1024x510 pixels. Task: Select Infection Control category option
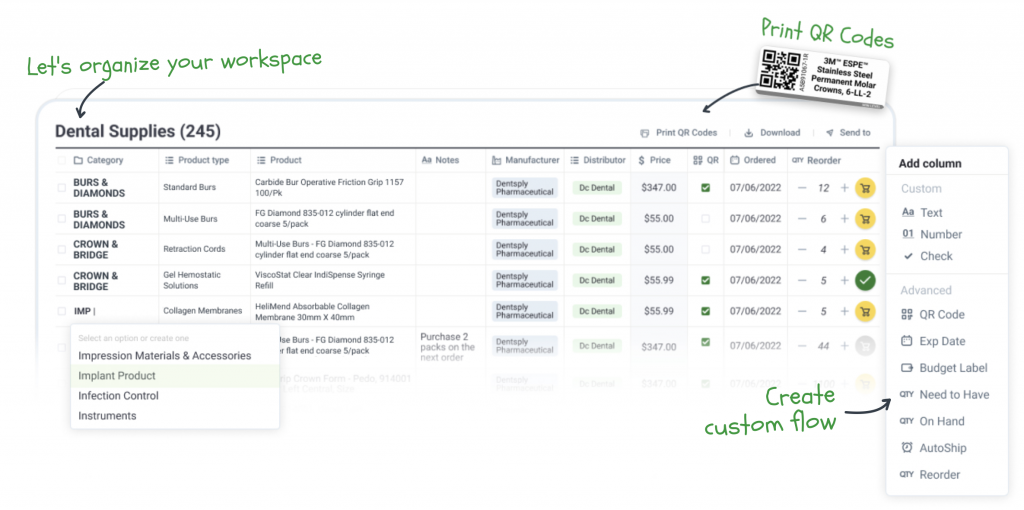point(118,396)
